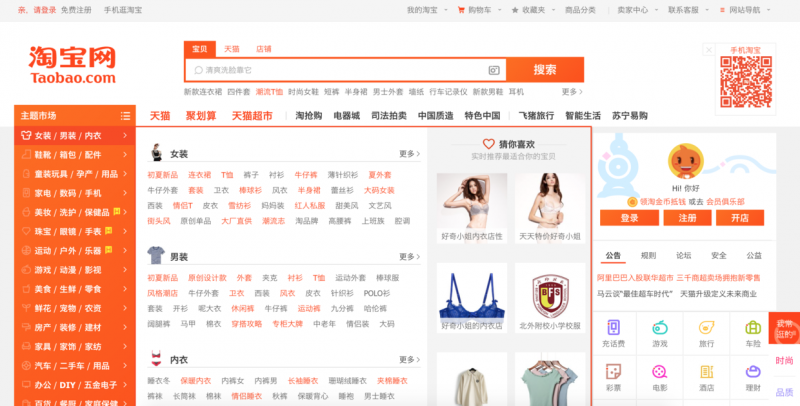Switch to the 论坛 notice tab
The height and width of the screenshot is (406, 800).
[x=684, y=256]
